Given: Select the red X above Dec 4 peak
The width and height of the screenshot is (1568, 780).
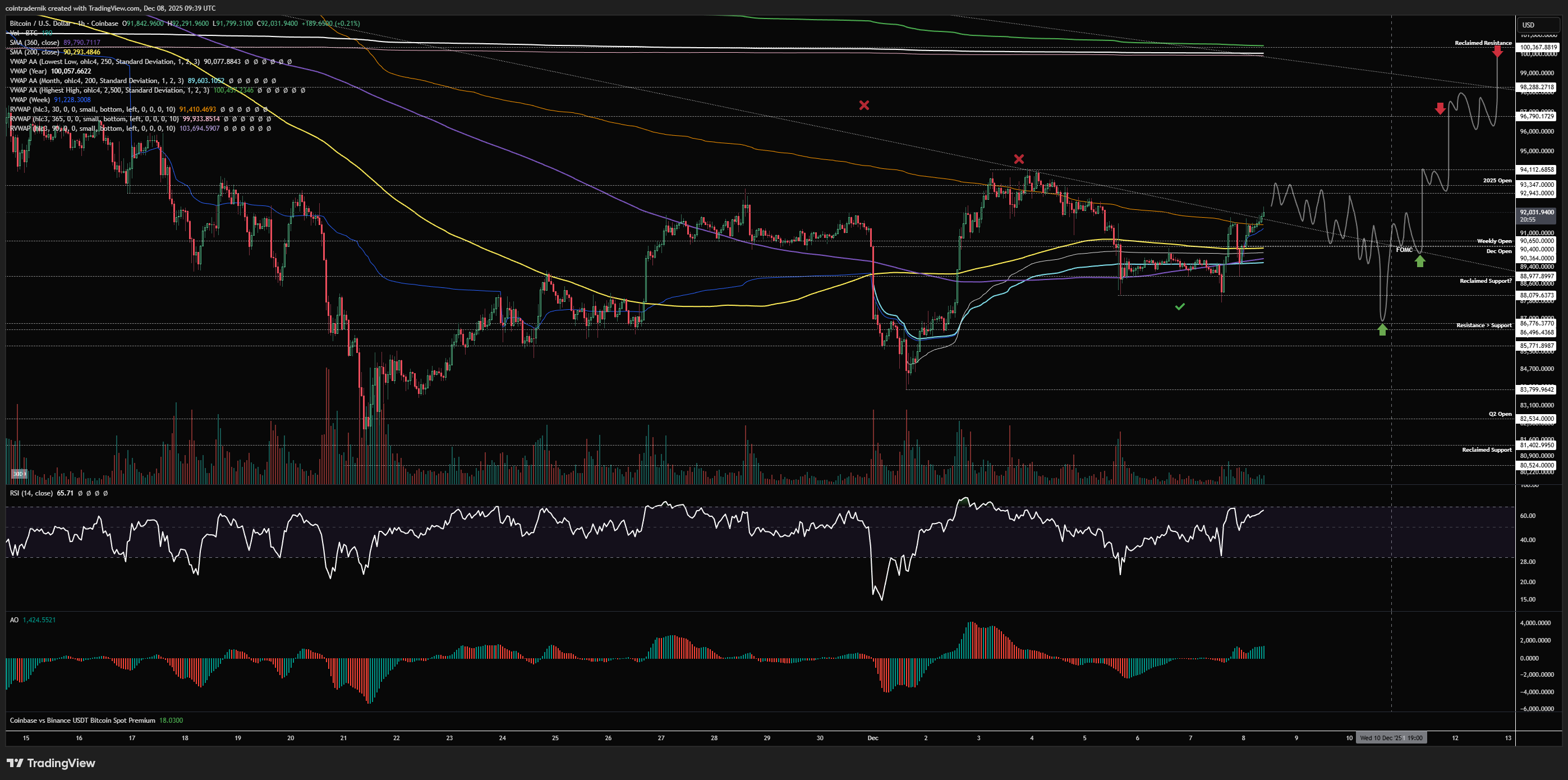Looking at the screenshot, I should click(1019, 159).
